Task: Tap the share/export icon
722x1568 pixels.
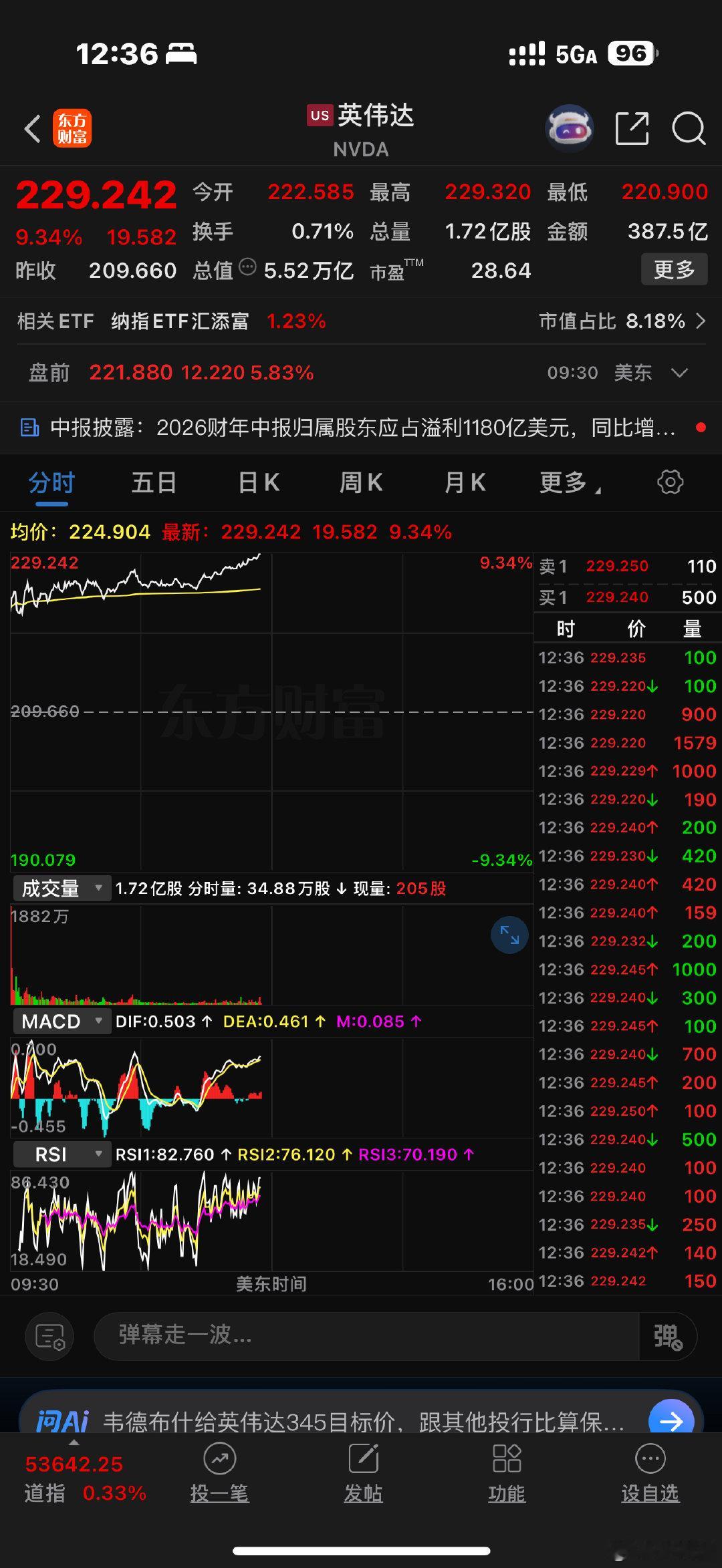Action: pos(632,128)
